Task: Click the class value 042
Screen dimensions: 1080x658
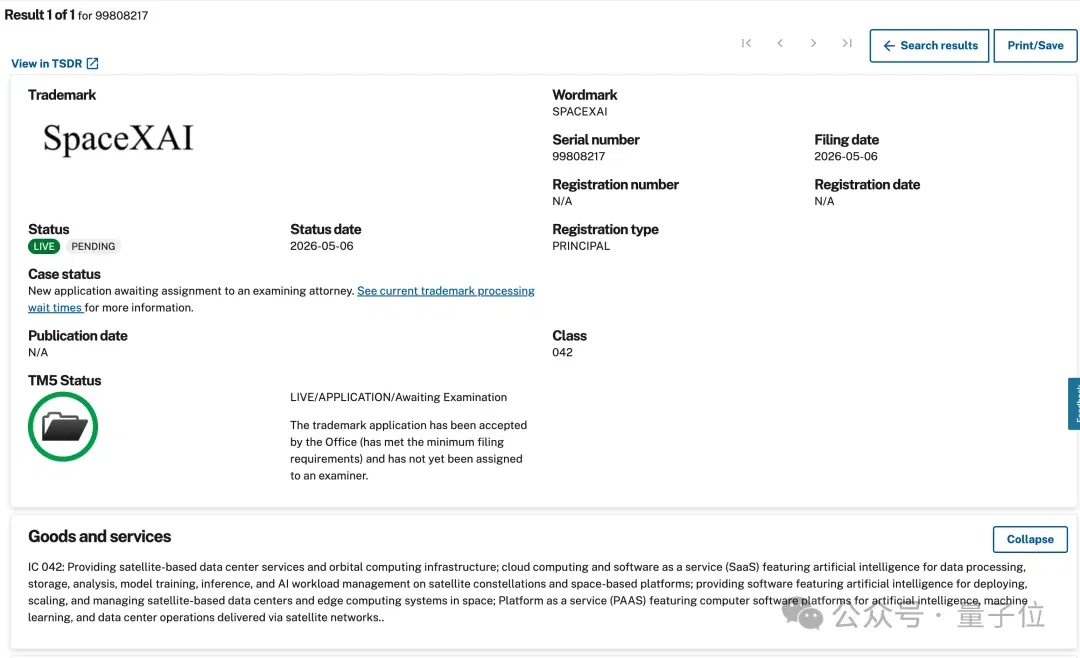Action: click(x=562, y=352)
